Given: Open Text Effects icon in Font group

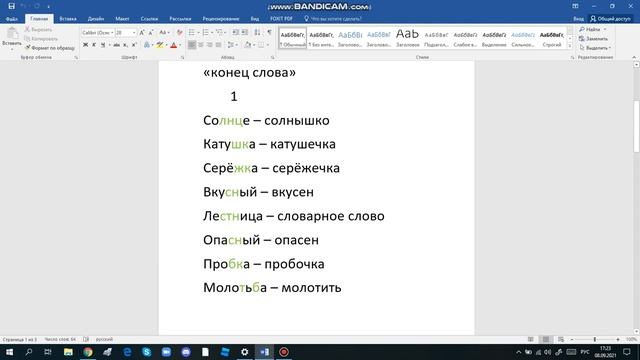Looking at the screenshot, I should pos(147,45).
